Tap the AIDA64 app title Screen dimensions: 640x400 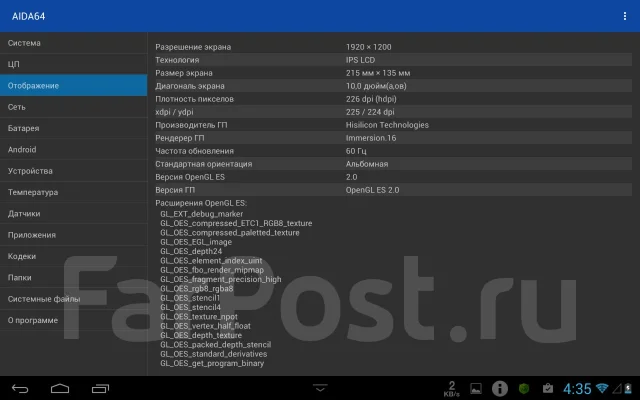coord(28,16)
